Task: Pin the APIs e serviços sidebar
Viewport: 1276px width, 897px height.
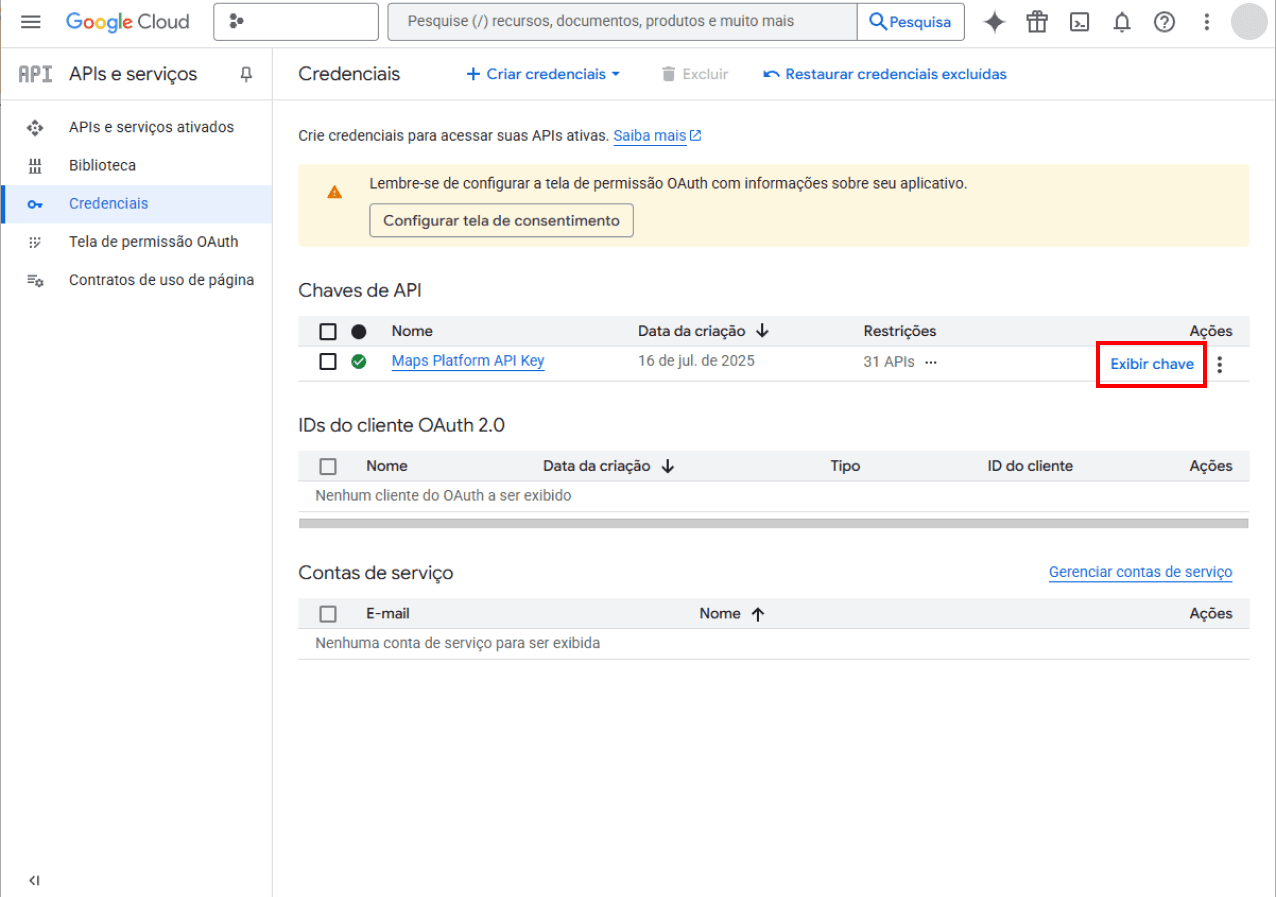Action: [246, 74]
